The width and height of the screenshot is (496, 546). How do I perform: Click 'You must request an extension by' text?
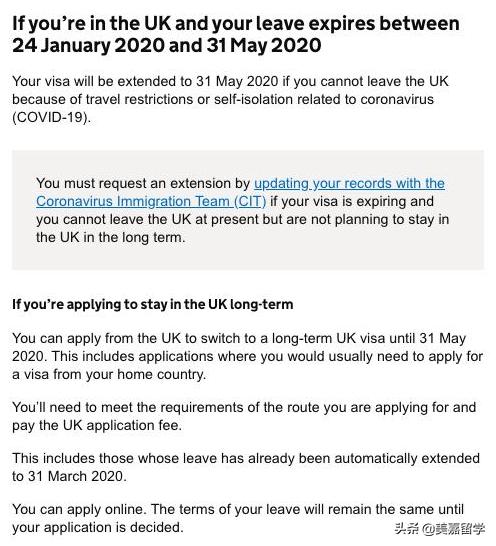(x=143, y=184)
